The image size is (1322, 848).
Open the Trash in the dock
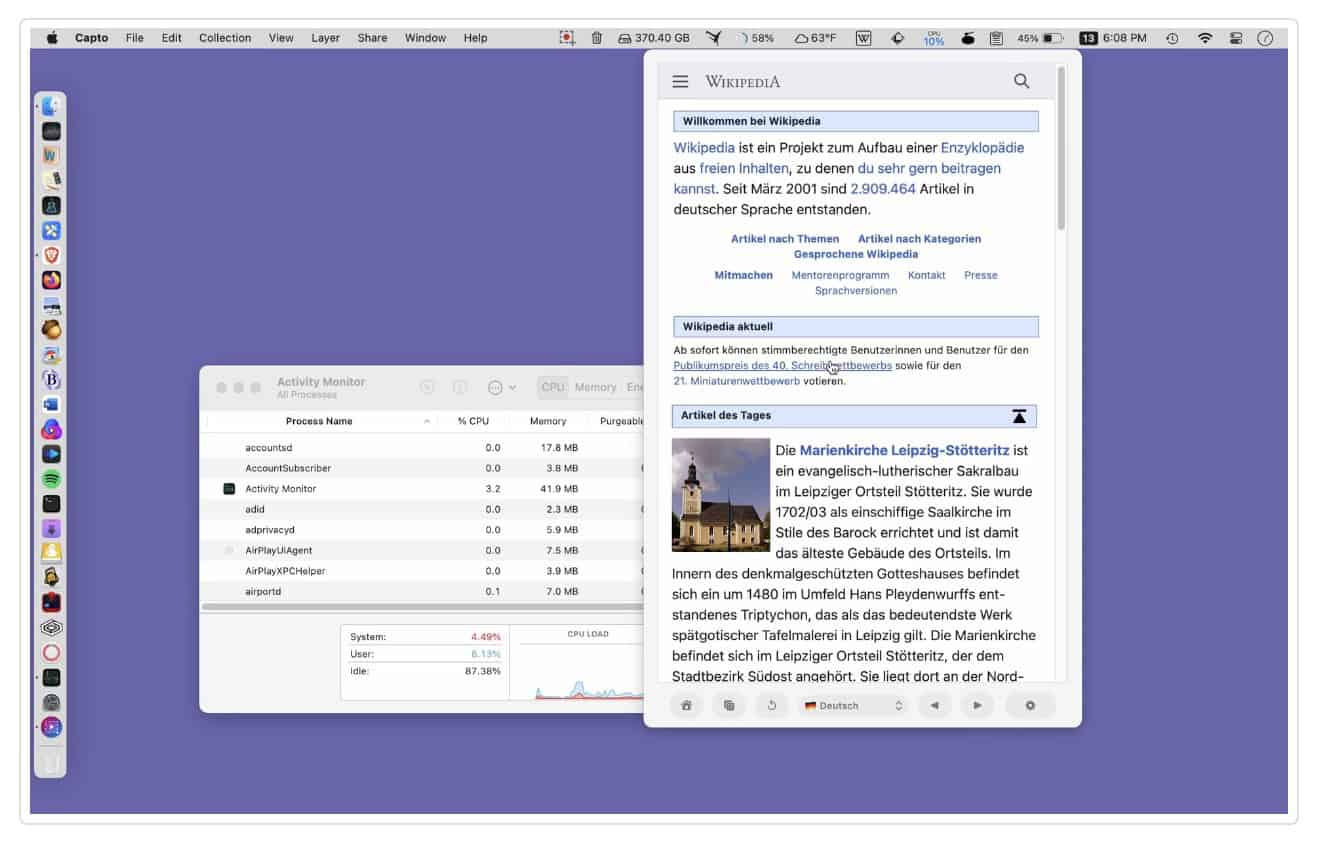coord(51,764)
